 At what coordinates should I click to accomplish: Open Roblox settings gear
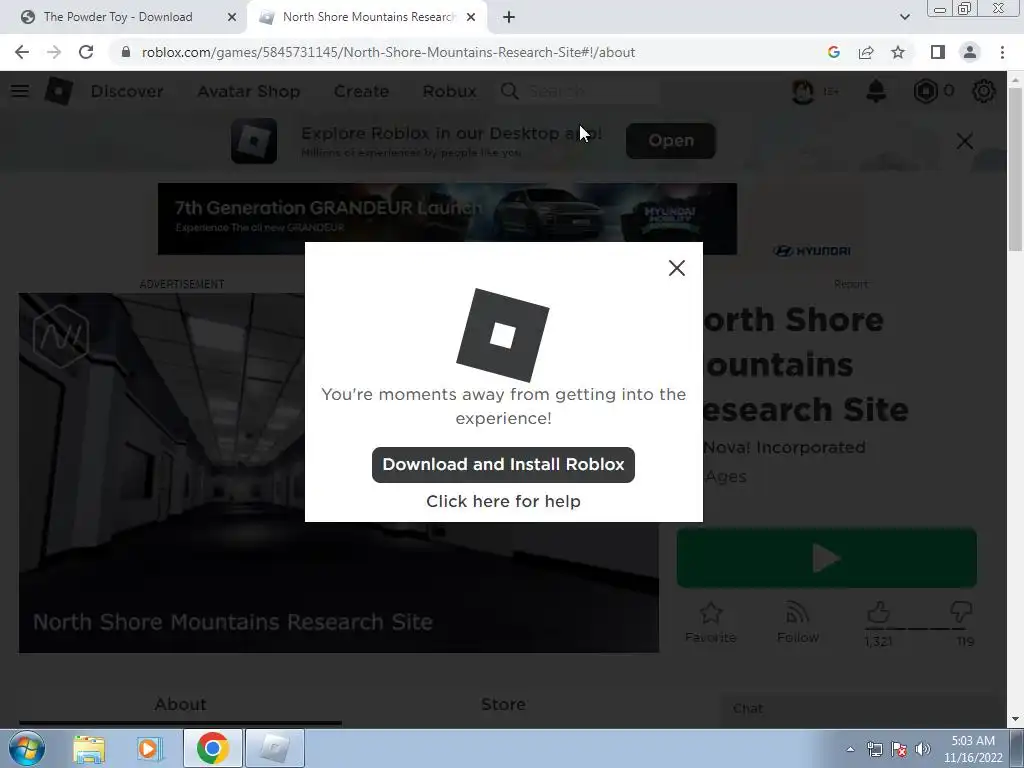(984, 91)
